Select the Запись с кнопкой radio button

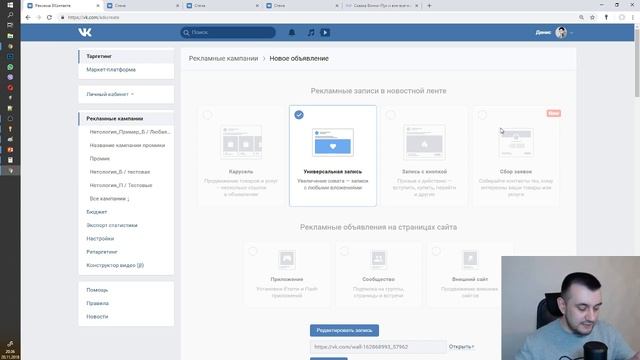point(391,115)
